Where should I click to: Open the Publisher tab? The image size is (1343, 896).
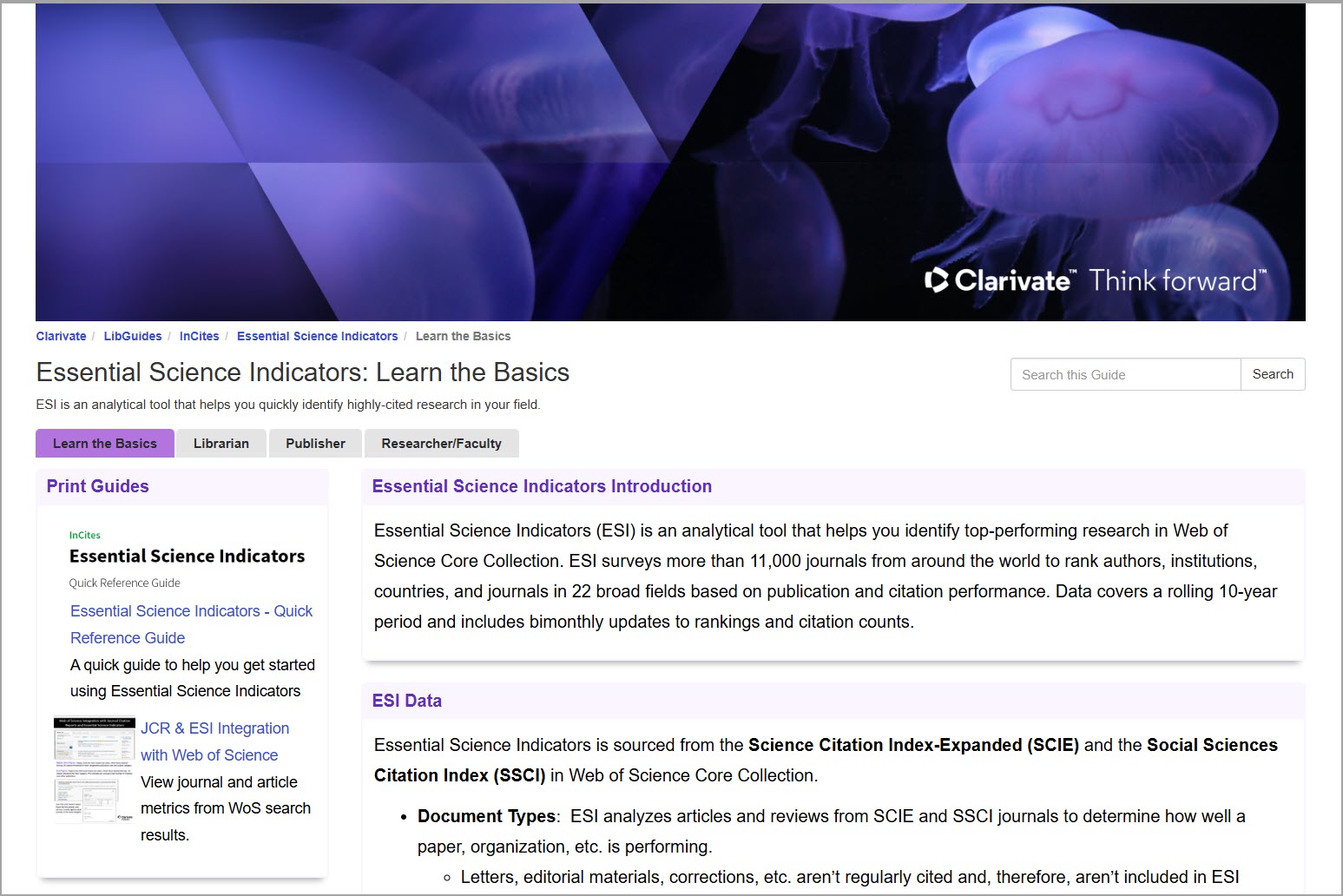point(315,444)
